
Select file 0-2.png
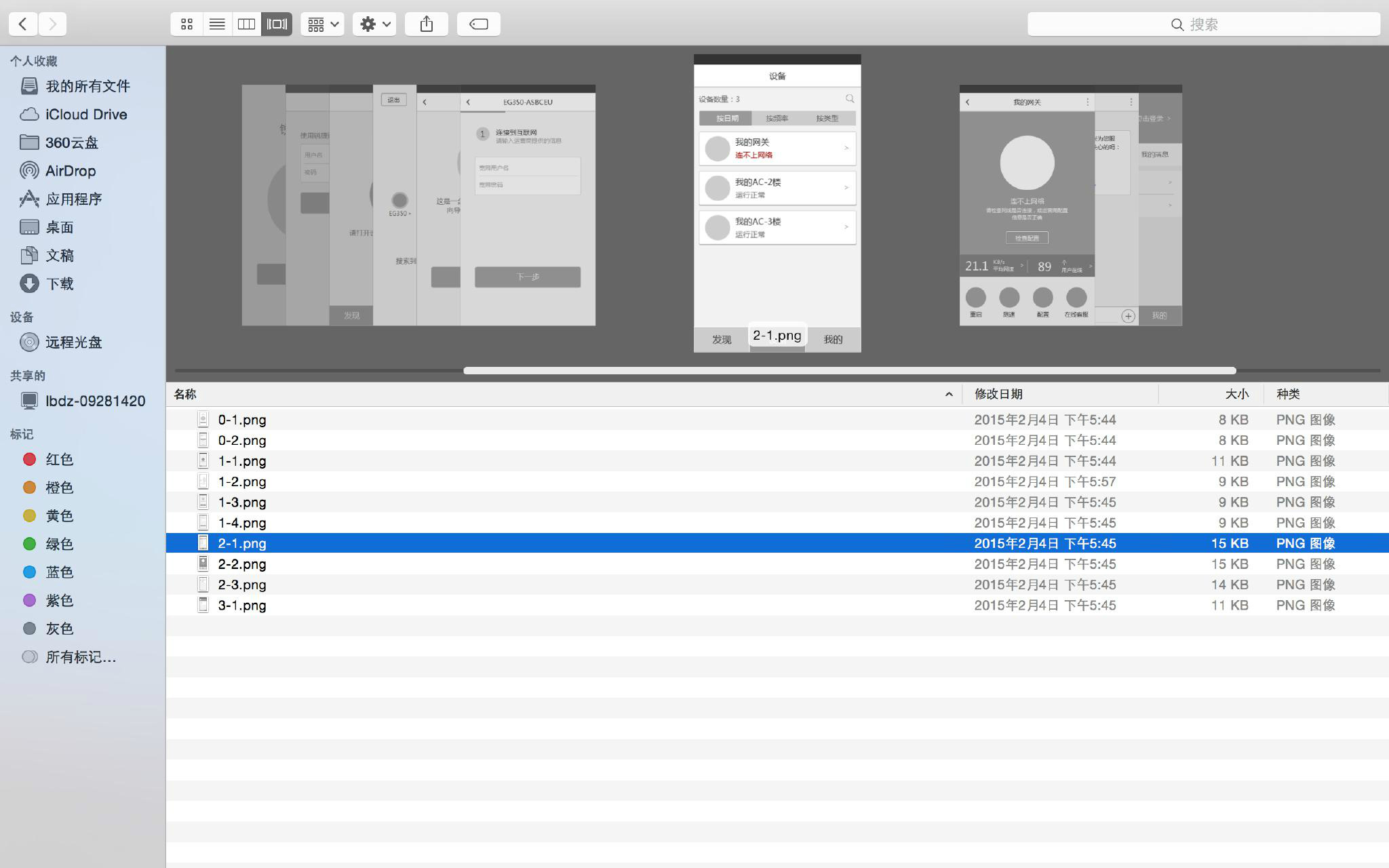tap(777, 440)
